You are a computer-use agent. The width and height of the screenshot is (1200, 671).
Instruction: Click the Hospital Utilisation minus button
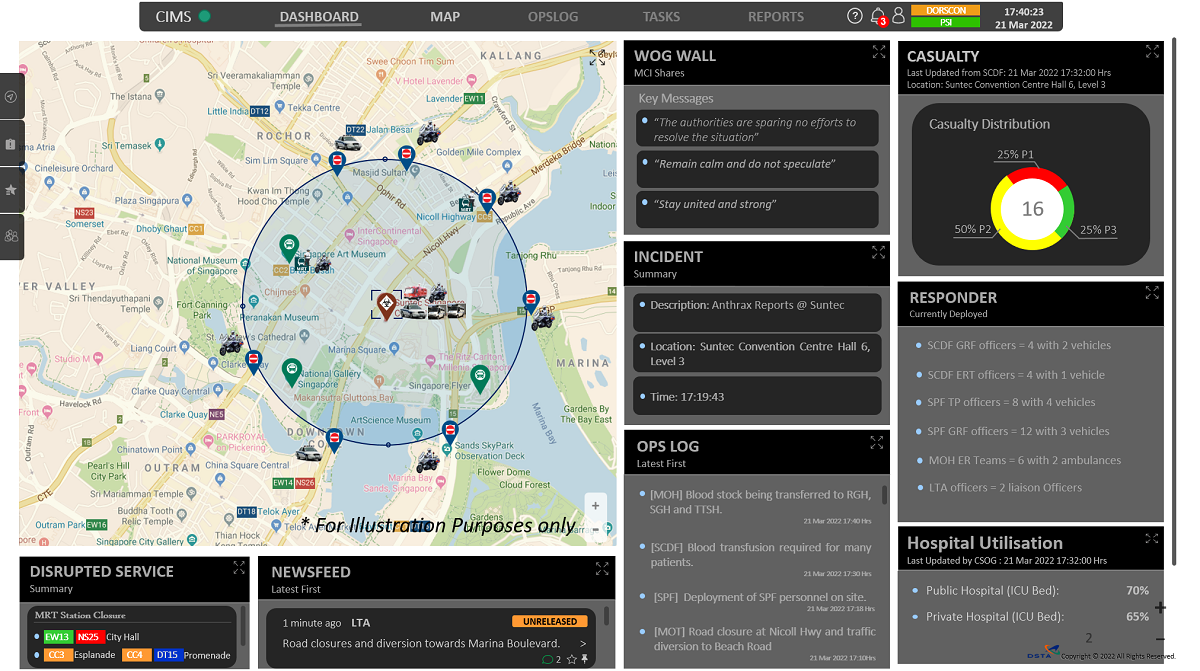(x=1160, y=639)
